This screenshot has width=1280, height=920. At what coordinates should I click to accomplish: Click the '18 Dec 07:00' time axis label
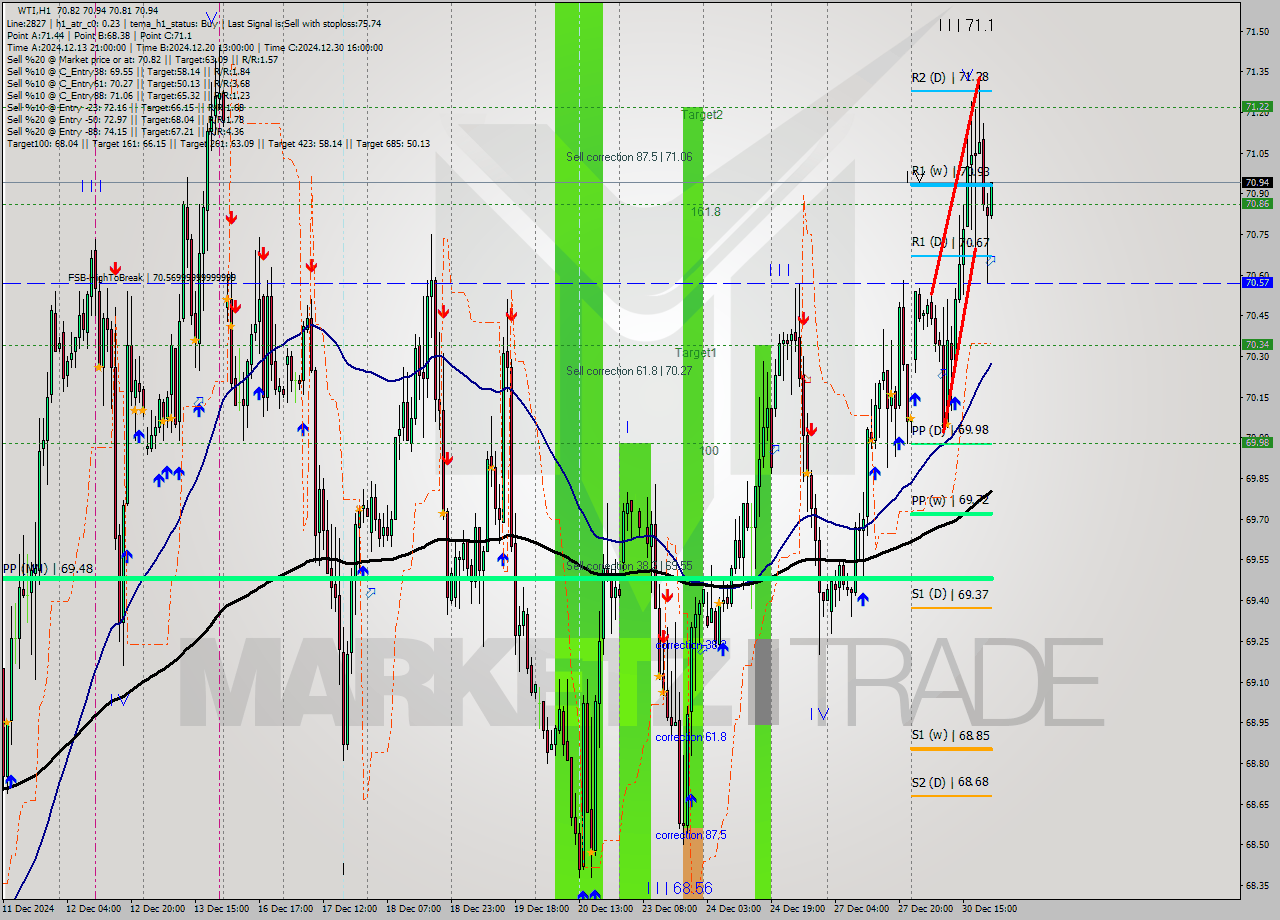pyautogui.click(x=412, y=909)
